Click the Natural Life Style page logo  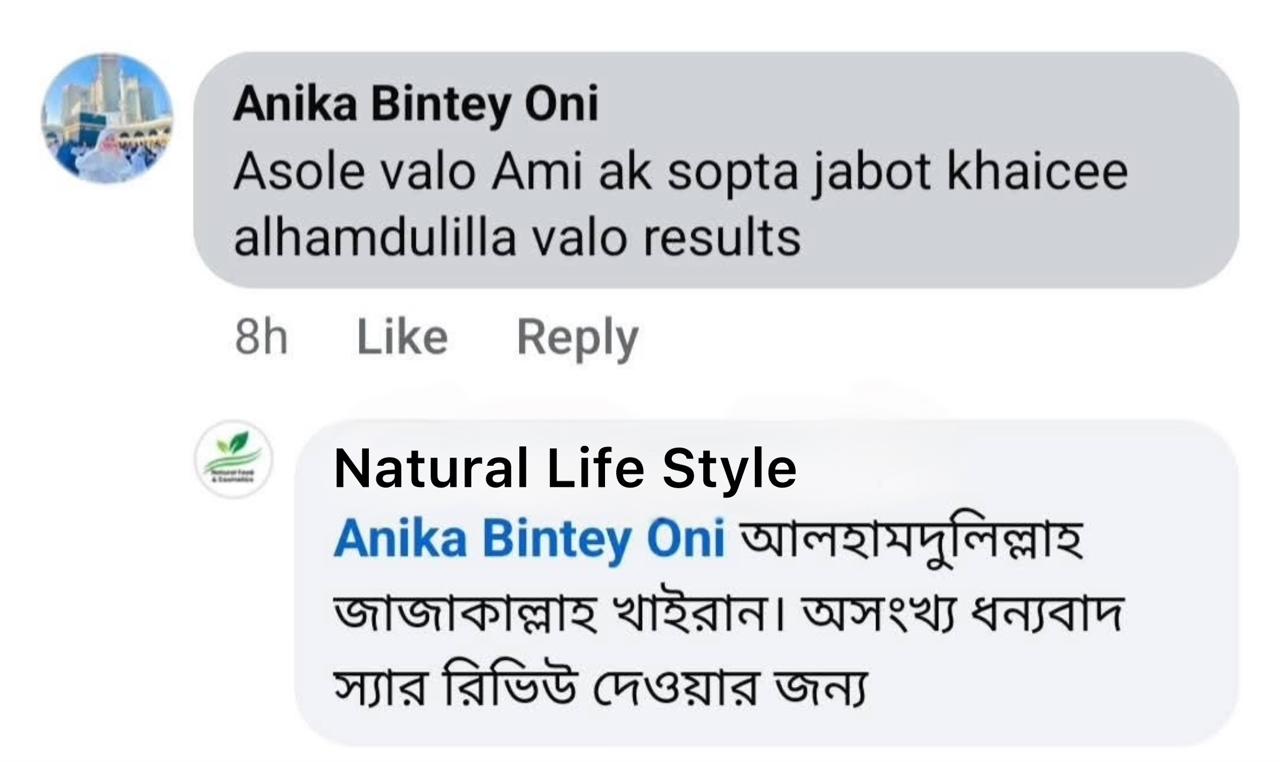233,459
